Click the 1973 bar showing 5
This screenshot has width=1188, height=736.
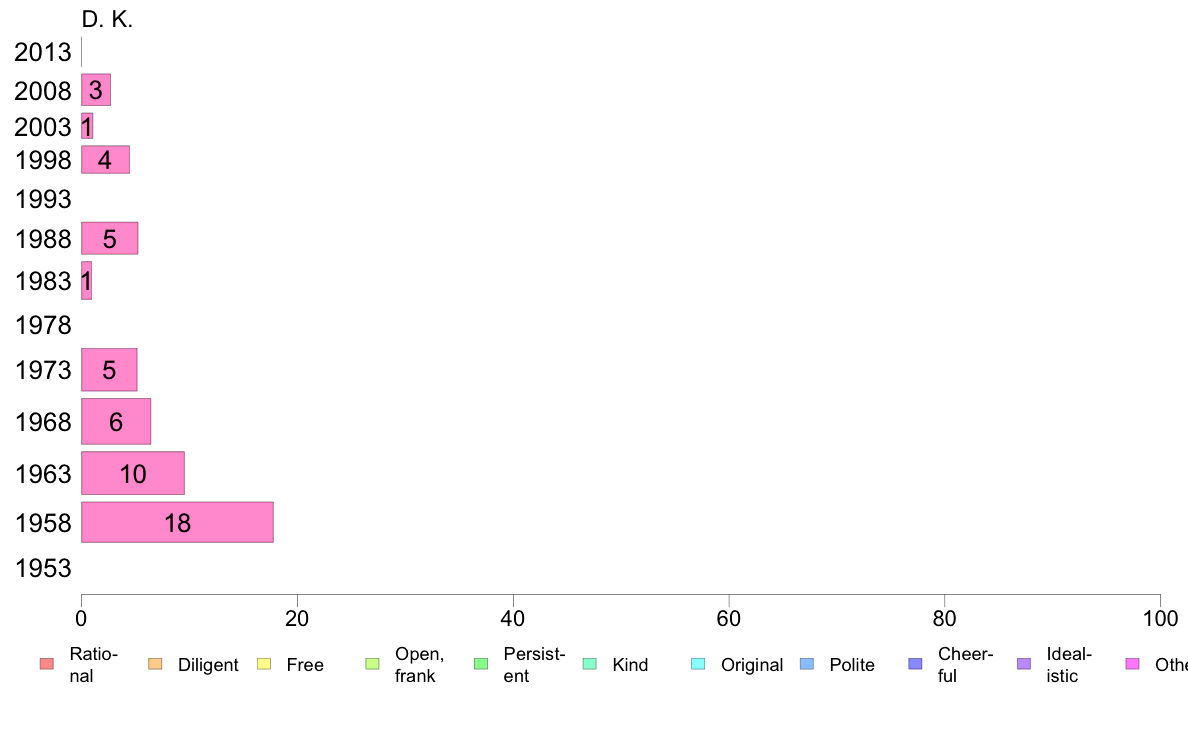pyautogui.click(x=109, y=370)
